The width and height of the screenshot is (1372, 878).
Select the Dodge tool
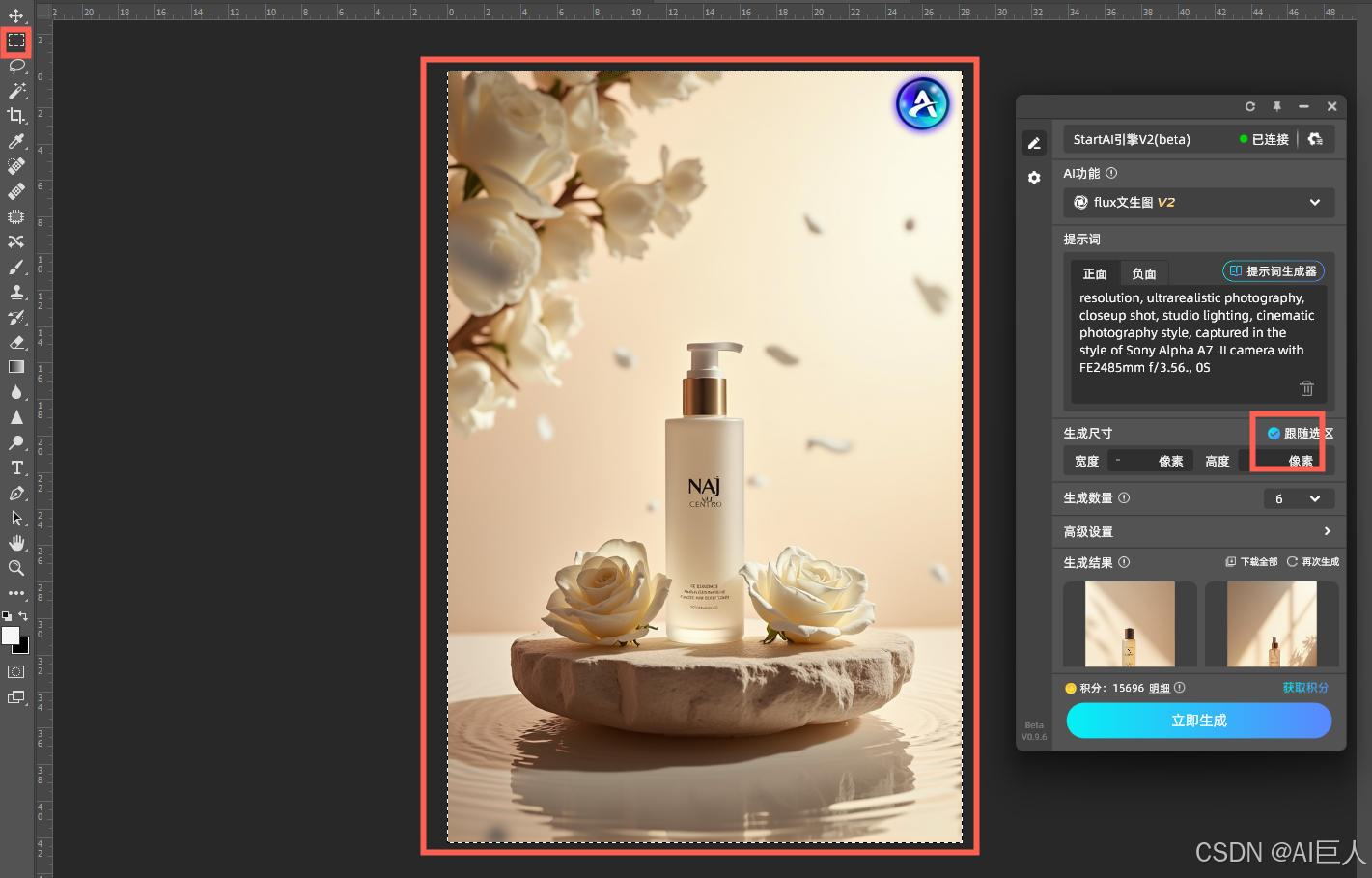click(x=16, y=442)
